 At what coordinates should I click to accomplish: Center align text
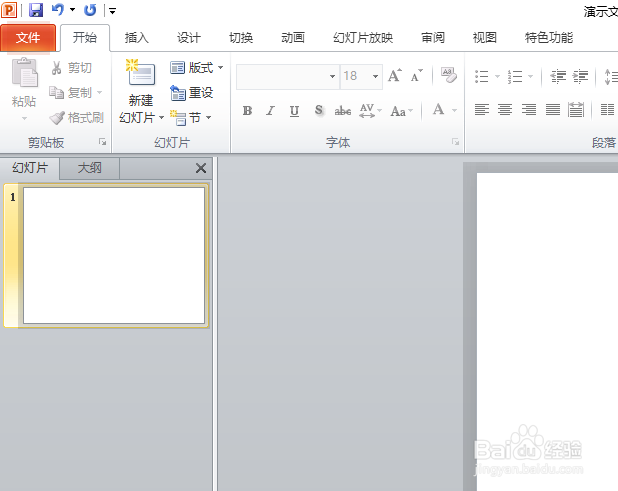[x=505, y=110]
